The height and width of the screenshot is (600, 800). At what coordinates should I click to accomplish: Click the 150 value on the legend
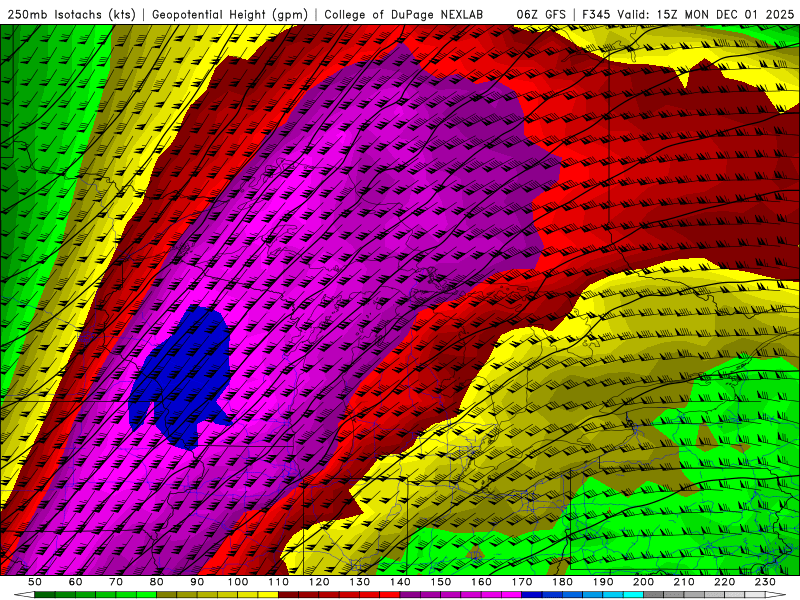(x=440, y=582)
